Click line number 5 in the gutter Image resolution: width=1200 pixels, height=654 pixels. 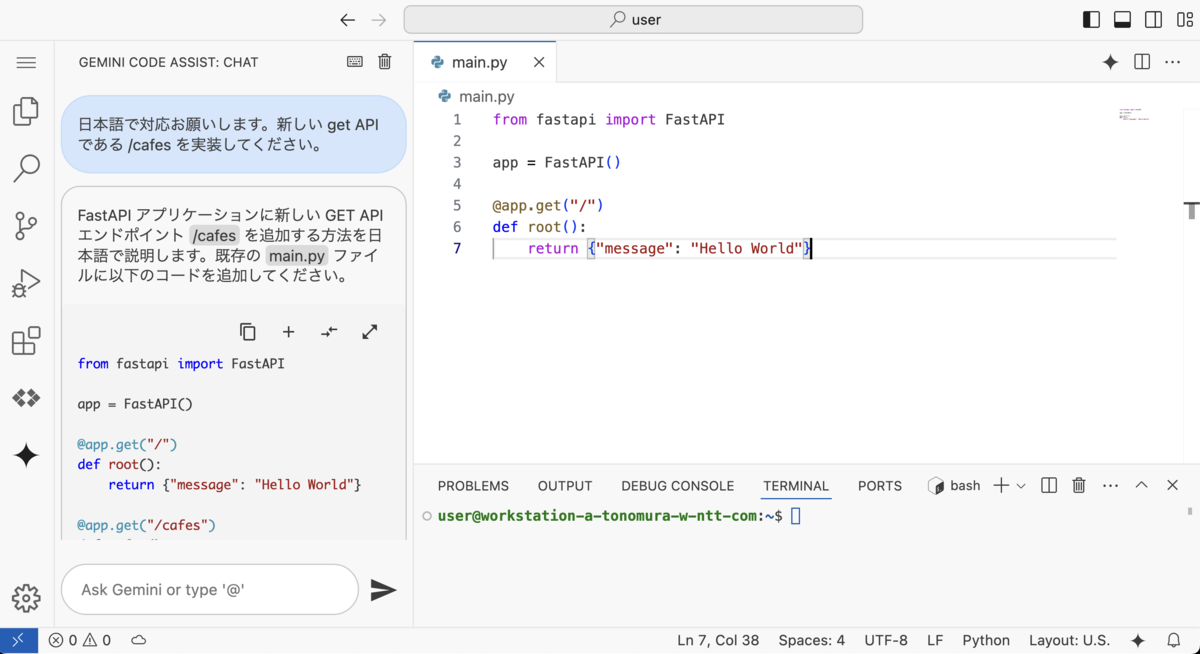tap(457, 205)
